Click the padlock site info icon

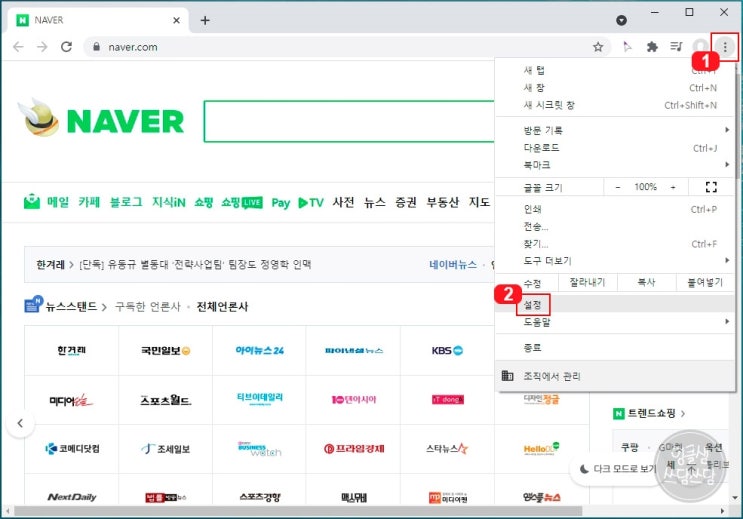pyautogui.click(x=97, y=47)
